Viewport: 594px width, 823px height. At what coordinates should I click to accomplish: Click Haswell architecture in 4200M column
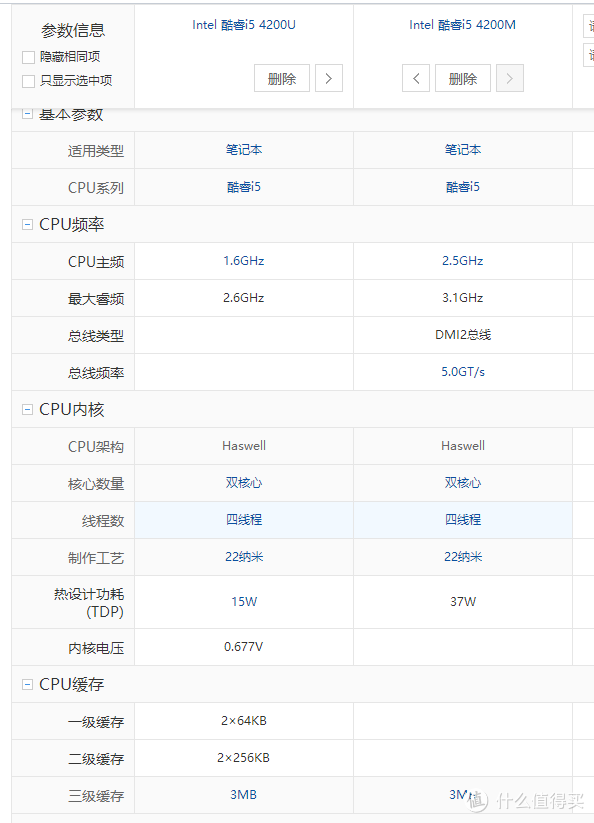click(x=463, y=446)
